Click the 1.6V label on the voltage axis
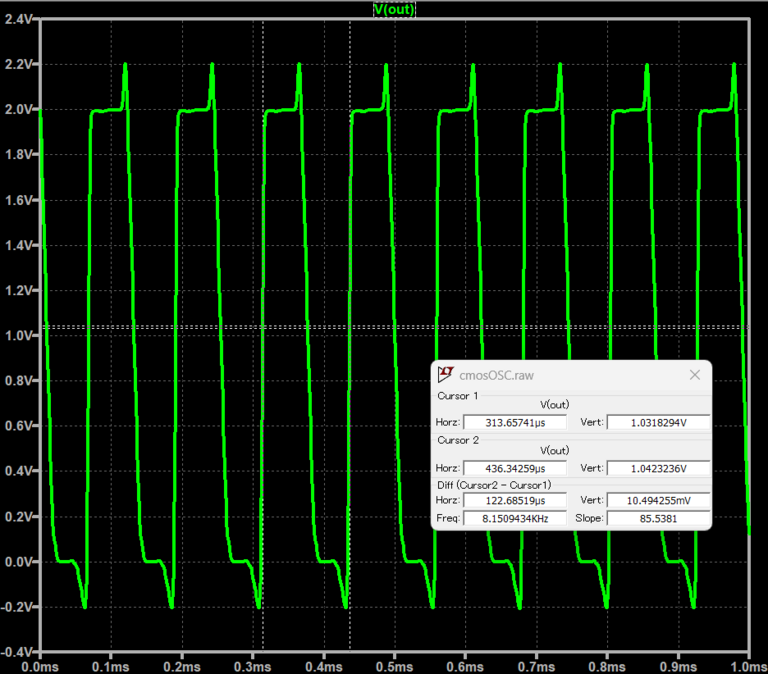This screenshot has height=674, width=768. pyautogui.click(x=19, y=199)
